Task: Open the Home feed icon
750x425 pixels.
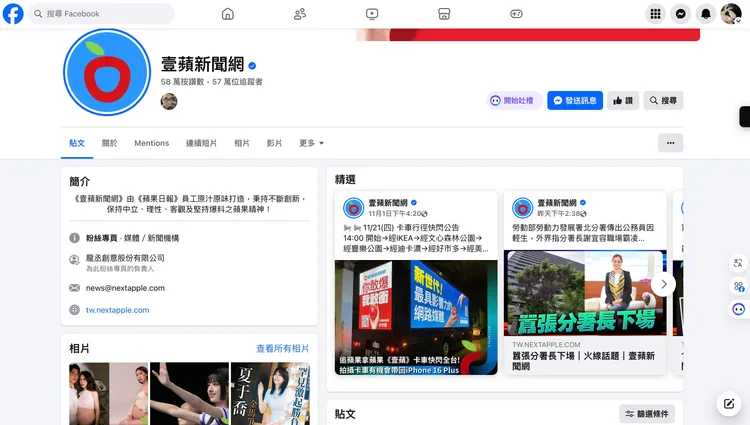Action: pyautogui.click(x=228, y=14)
